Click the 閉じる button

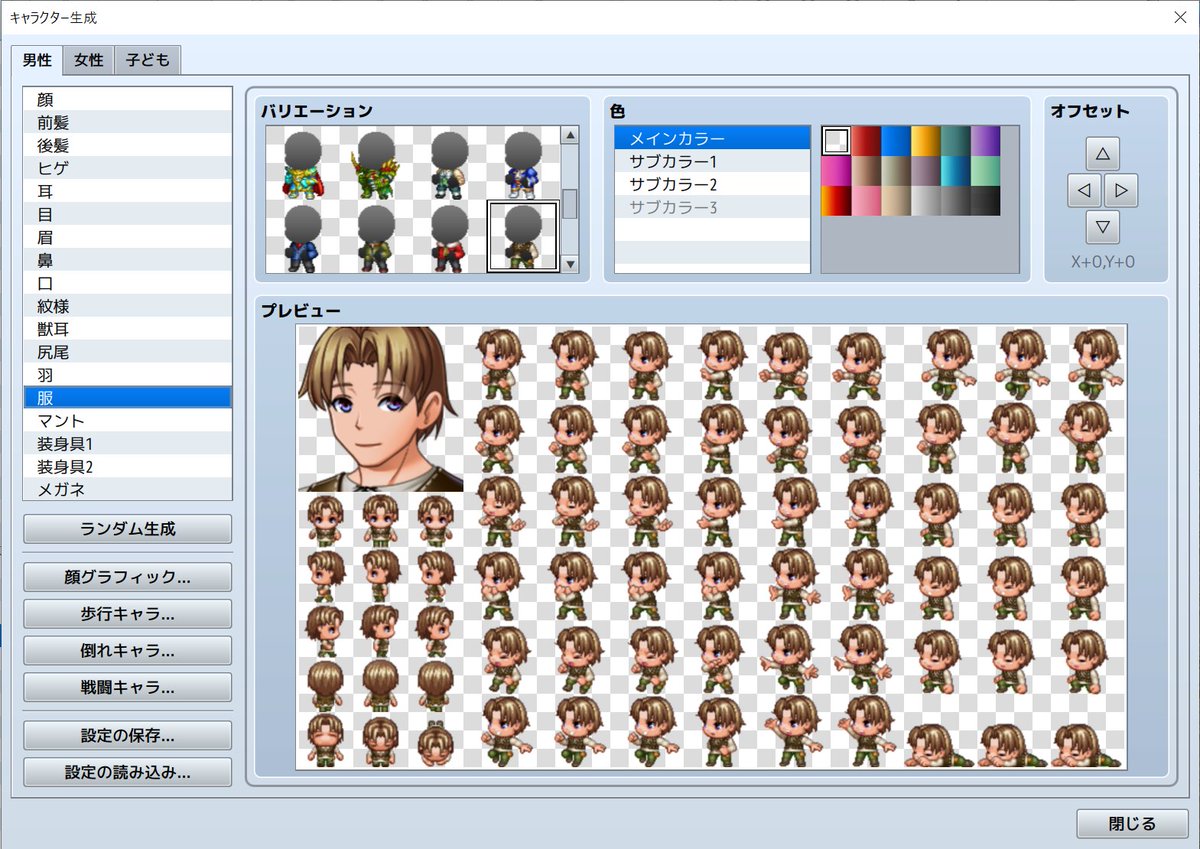pyautogui.click(x=1133, y=824)
